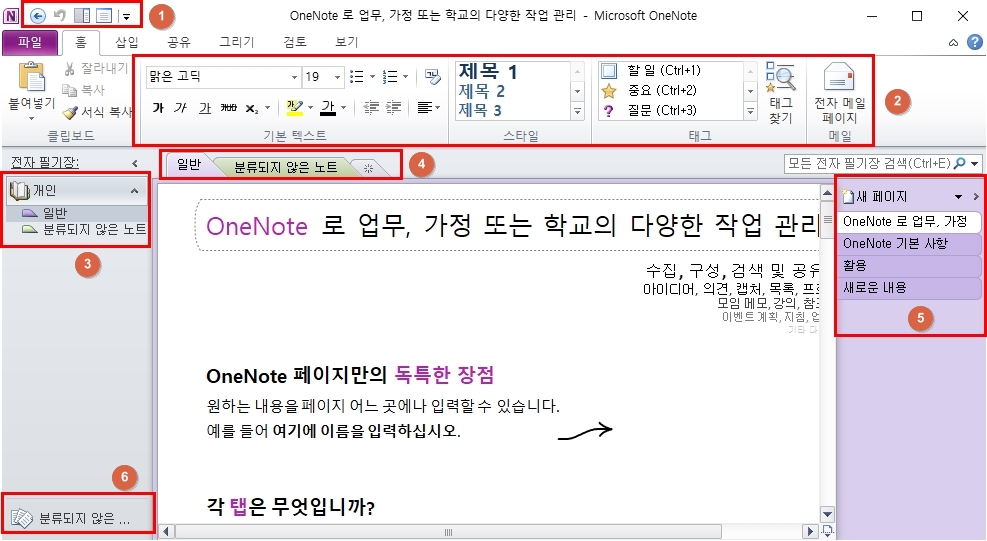Click the 새 페이지 new page button
987x541 pixels.
(x=875, y=197)
